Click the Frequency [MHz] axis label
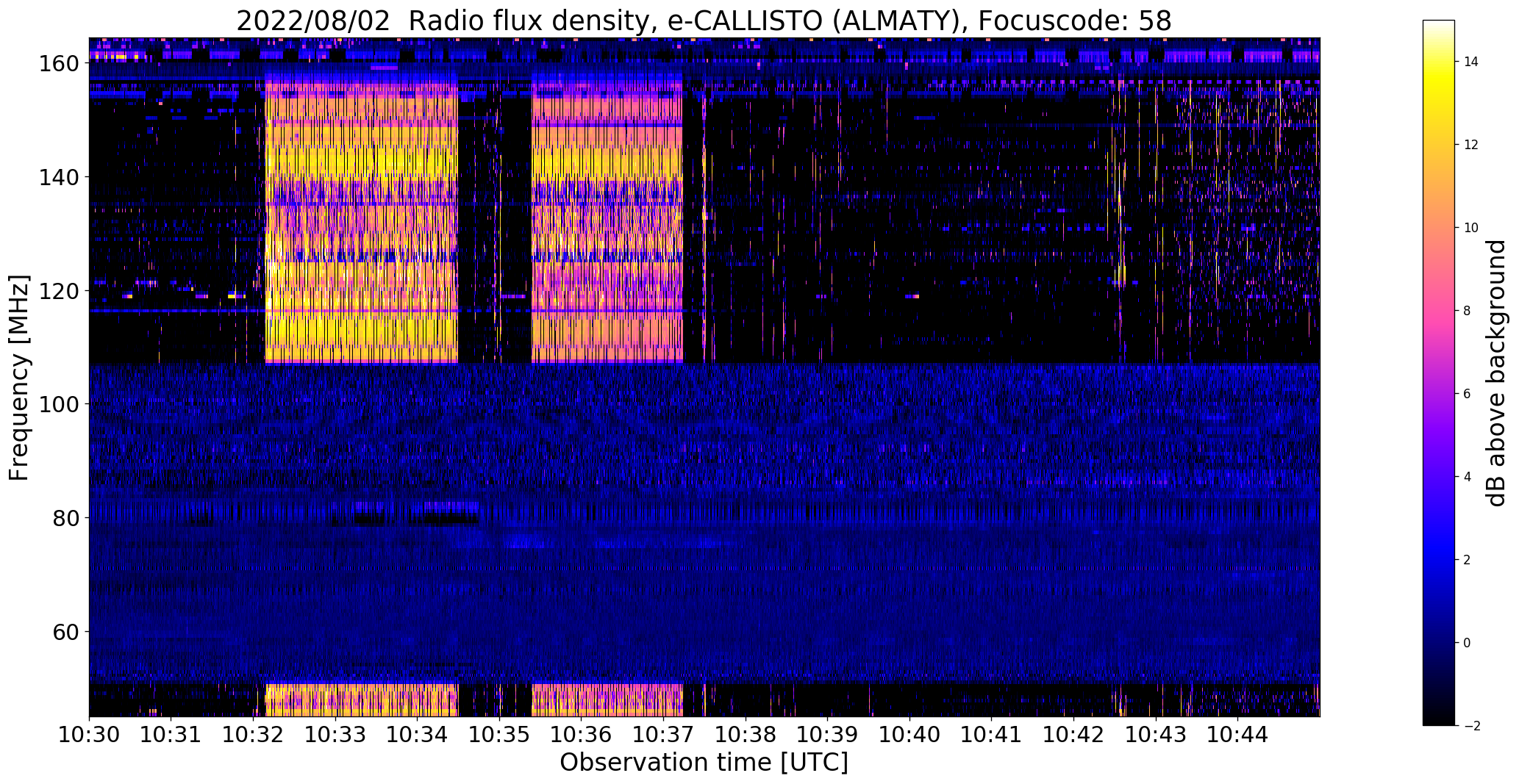 pyautogui.click(x=19, y=378)
